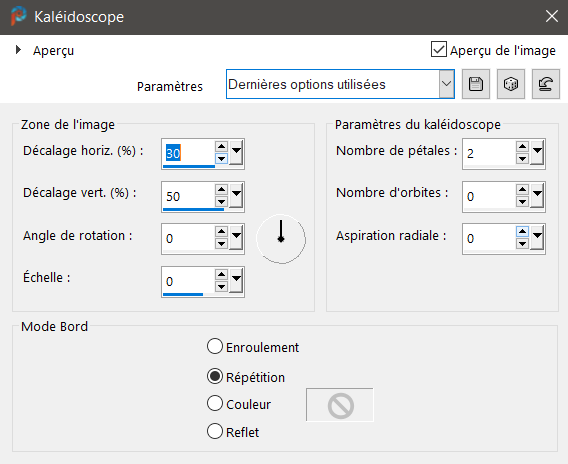Select the Couleur edge mode option
568x464 pixels.
(215, 403)
